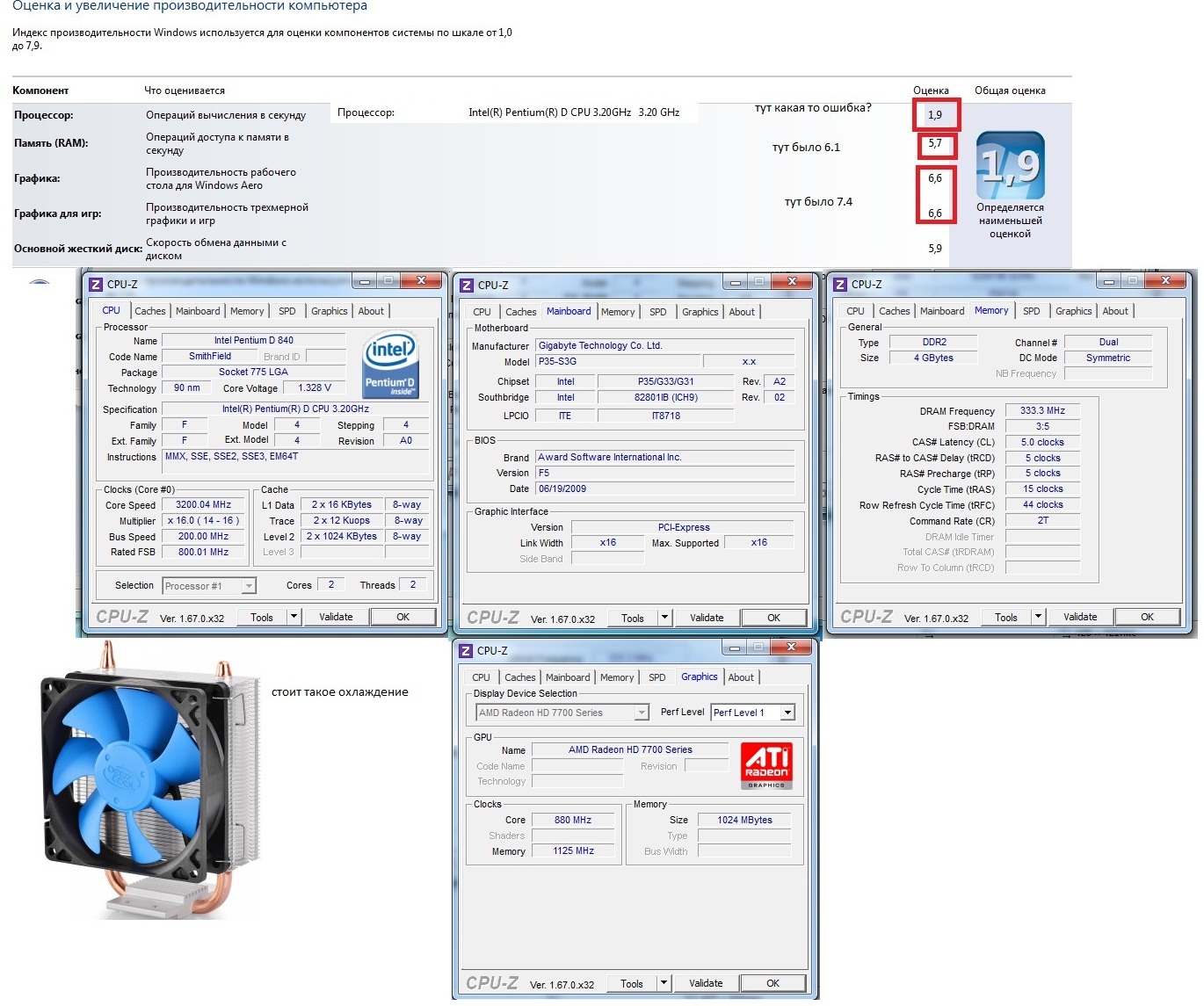The width and height of the screenshot is (1204, 1006).
Task: Open Memory tab in the Graphics-tab window
Action: 617,677
